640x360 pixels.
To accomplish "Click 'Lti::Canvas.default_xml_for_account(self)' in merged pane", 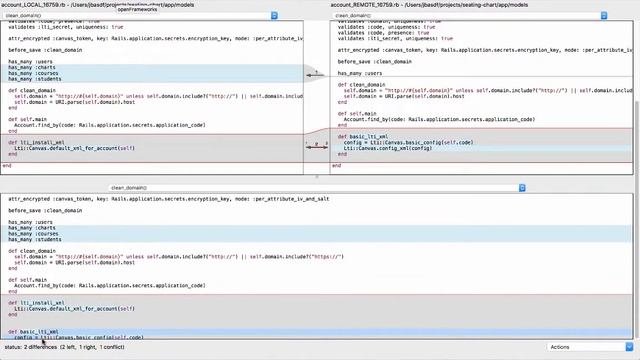I will (x=74, y=309).
